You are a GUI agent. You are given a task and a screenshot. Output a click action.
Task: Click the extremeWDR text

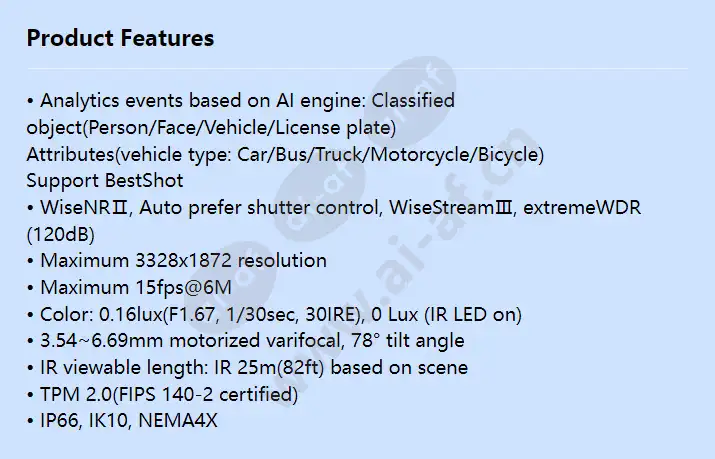582,208
